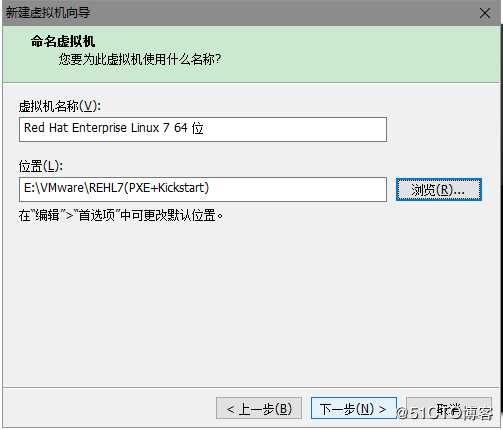Click the 位置(L) label
The height and width of the screenshot is (430, 503).
pyautogui.click(x=41, y=166)
